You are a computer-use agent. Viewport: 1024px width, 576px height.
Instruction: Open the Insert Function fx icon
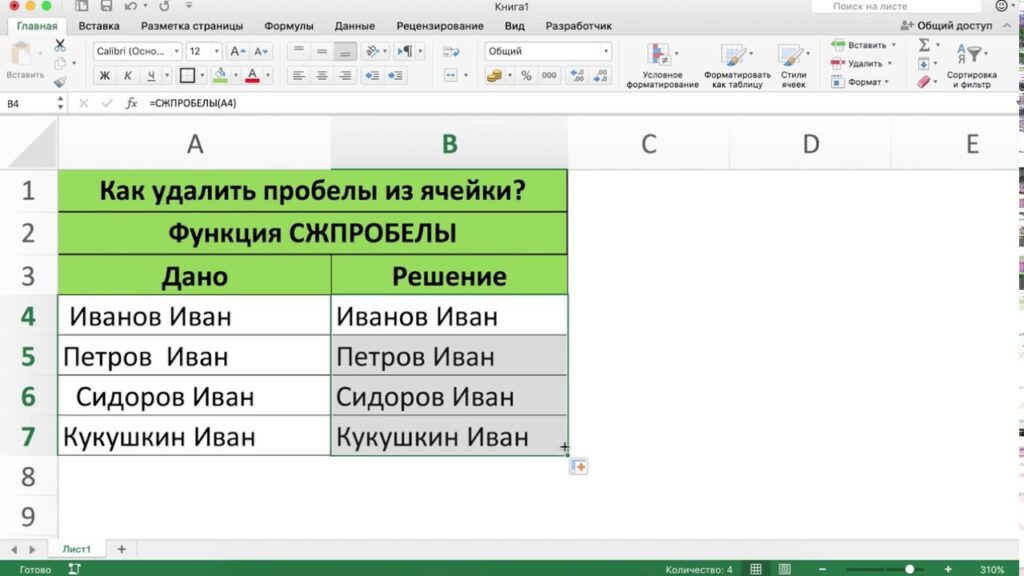(131, 103)
